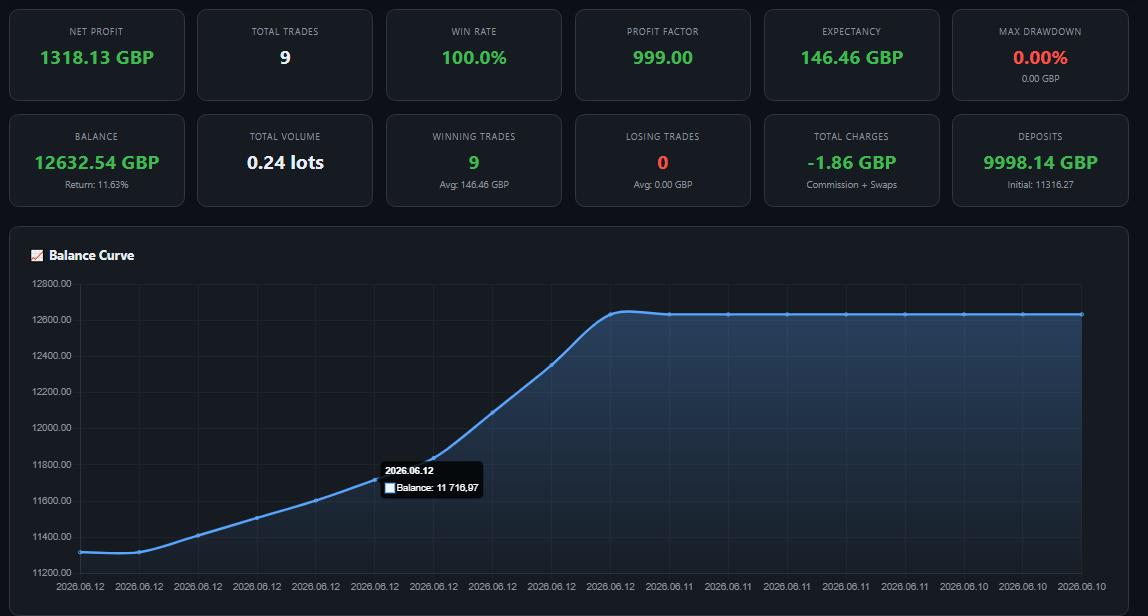Click 0.00 GBP under Max Drawdown
The height and width of the screenshot is (616, 1148).
[x=1040, y=78]
